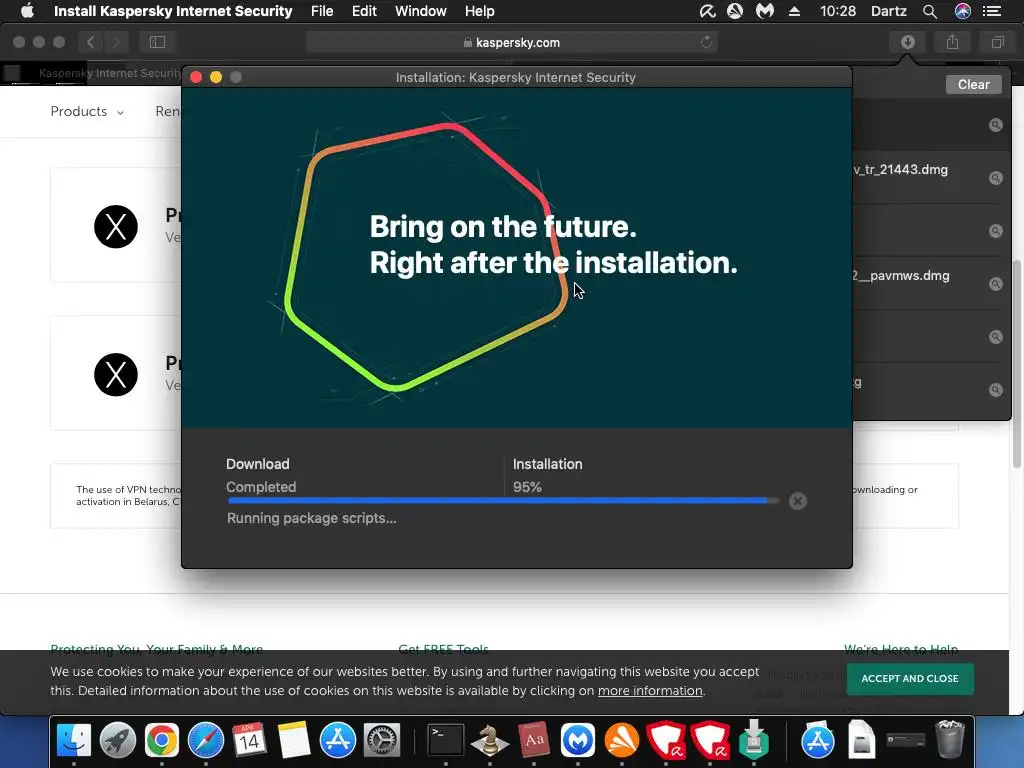Click the eject icon in the menu bar

point(794,11)
